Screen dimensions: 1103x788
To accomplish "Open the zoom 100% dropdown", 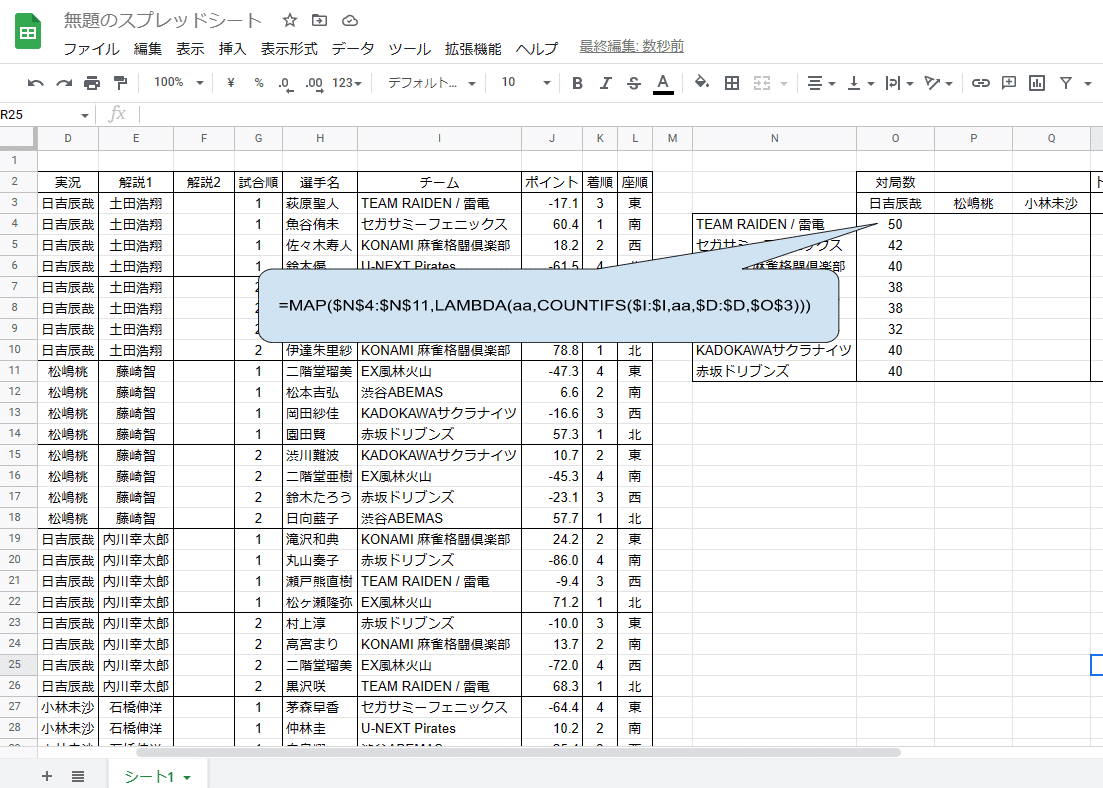I will click(x=179, y=83).
